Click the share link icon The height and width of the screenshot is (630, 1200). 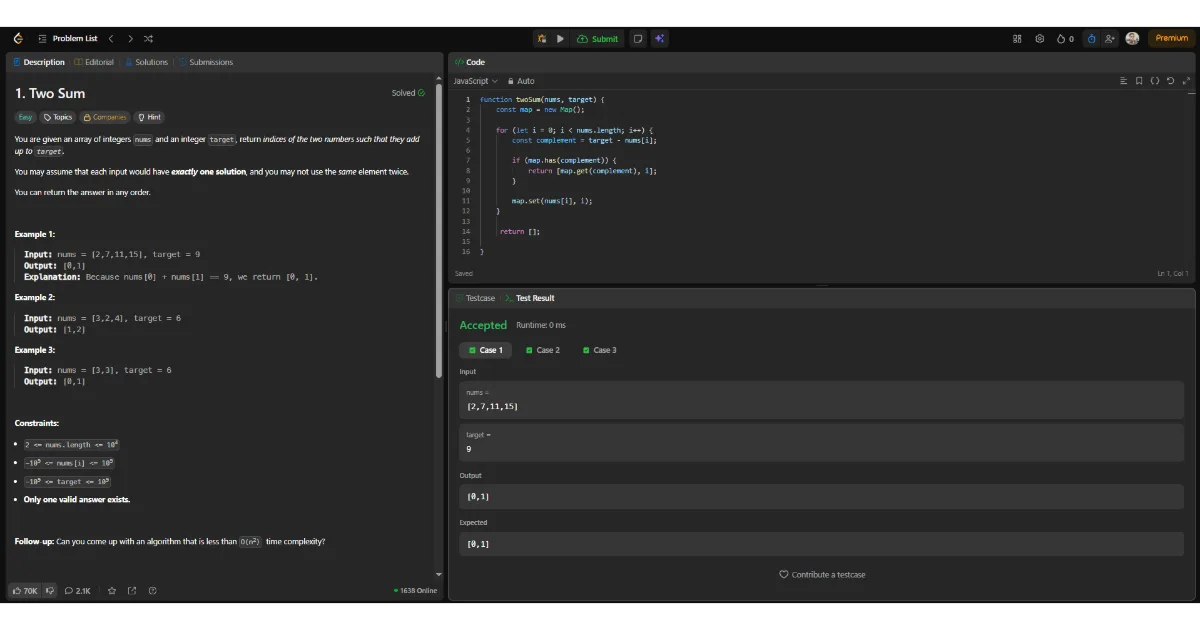132,591
